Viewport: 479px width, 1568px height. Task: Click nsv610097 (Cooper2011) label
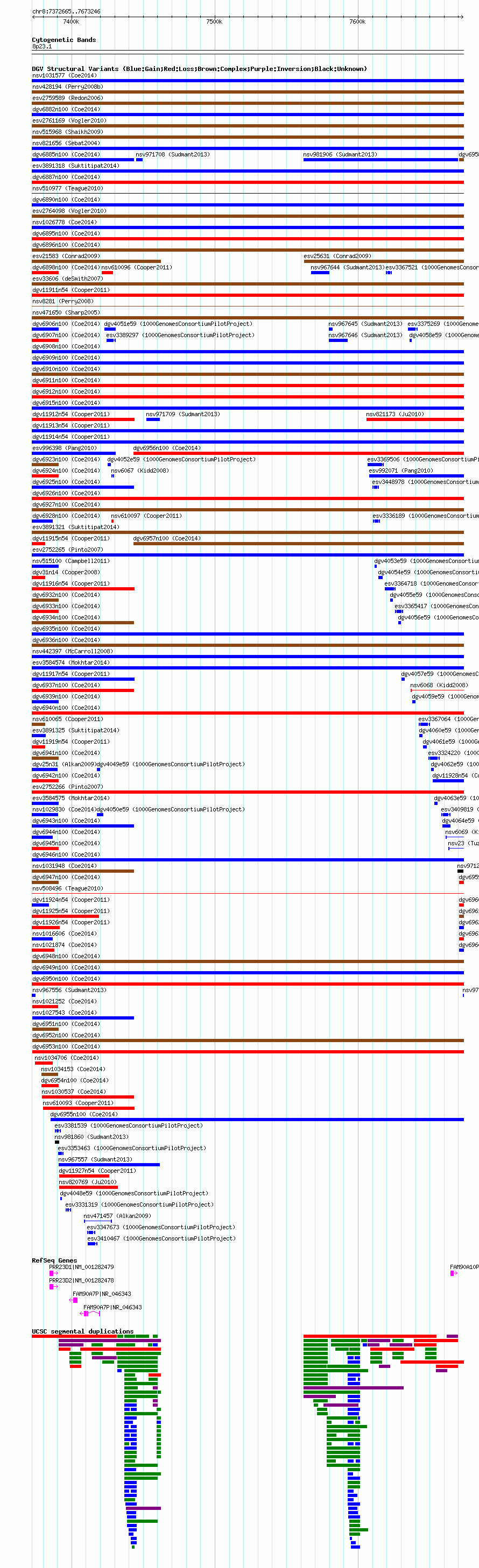pyautogui.click(x=146, y=516)
